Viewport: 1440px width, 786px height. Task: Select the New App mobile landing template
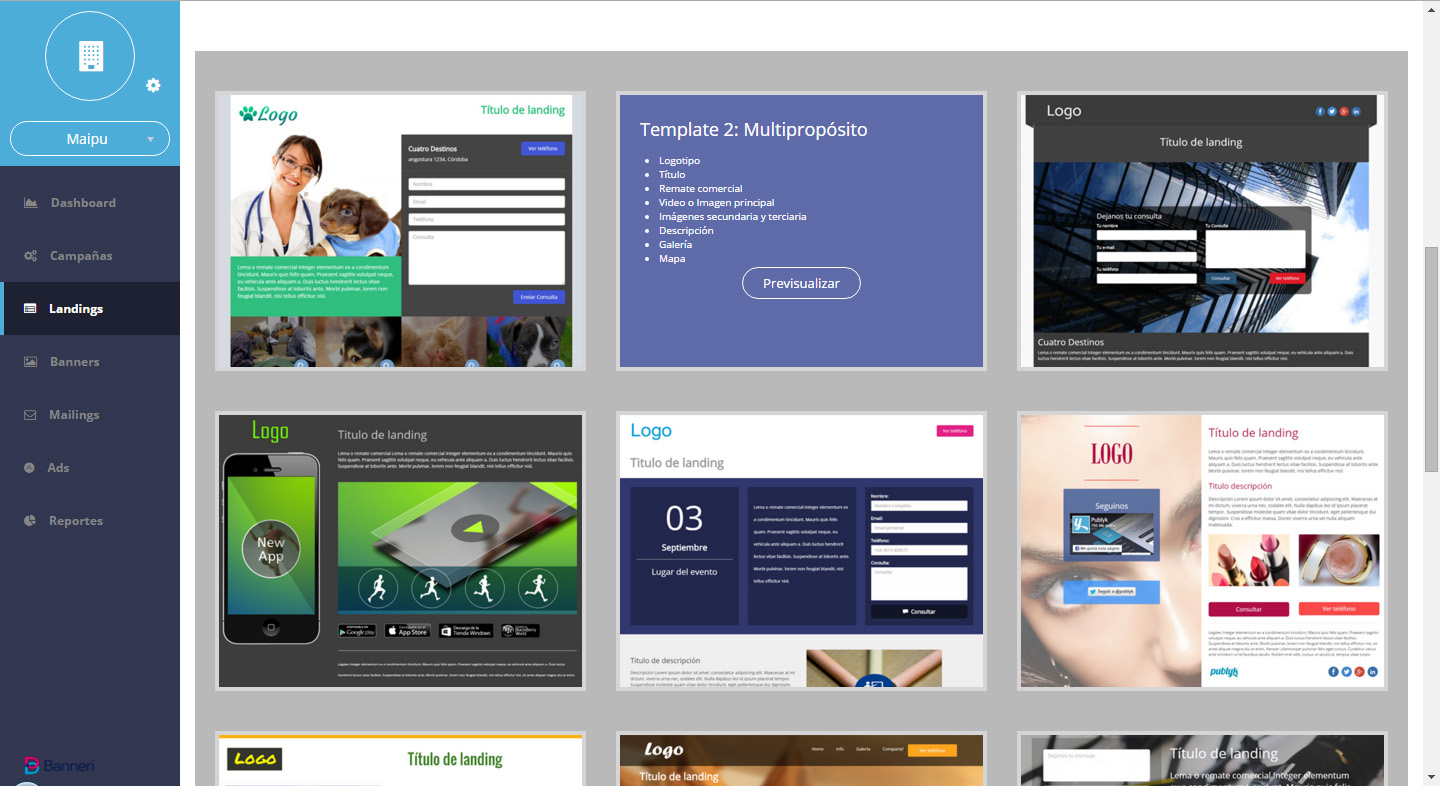coord(401,551)
